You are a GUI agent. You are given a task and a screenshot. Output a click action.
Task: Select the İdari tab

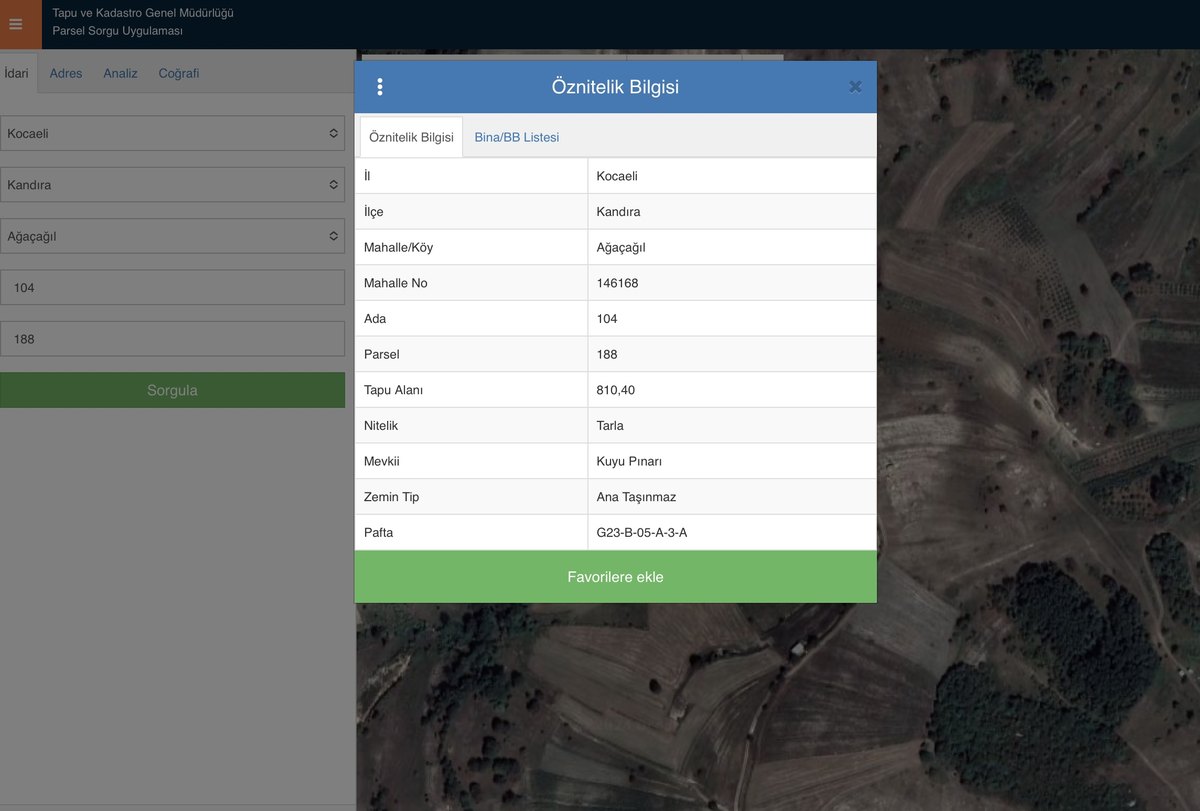point(17,73)
